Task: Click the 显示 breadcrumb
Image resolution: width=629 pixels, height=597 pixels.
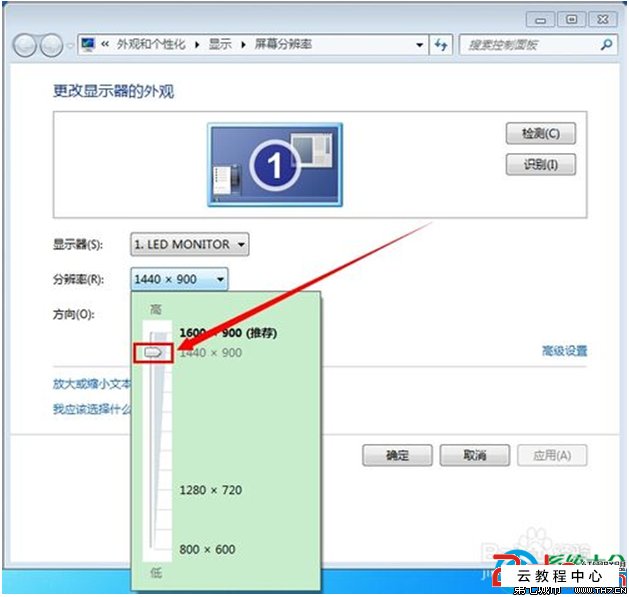Action: click(220, 44)
